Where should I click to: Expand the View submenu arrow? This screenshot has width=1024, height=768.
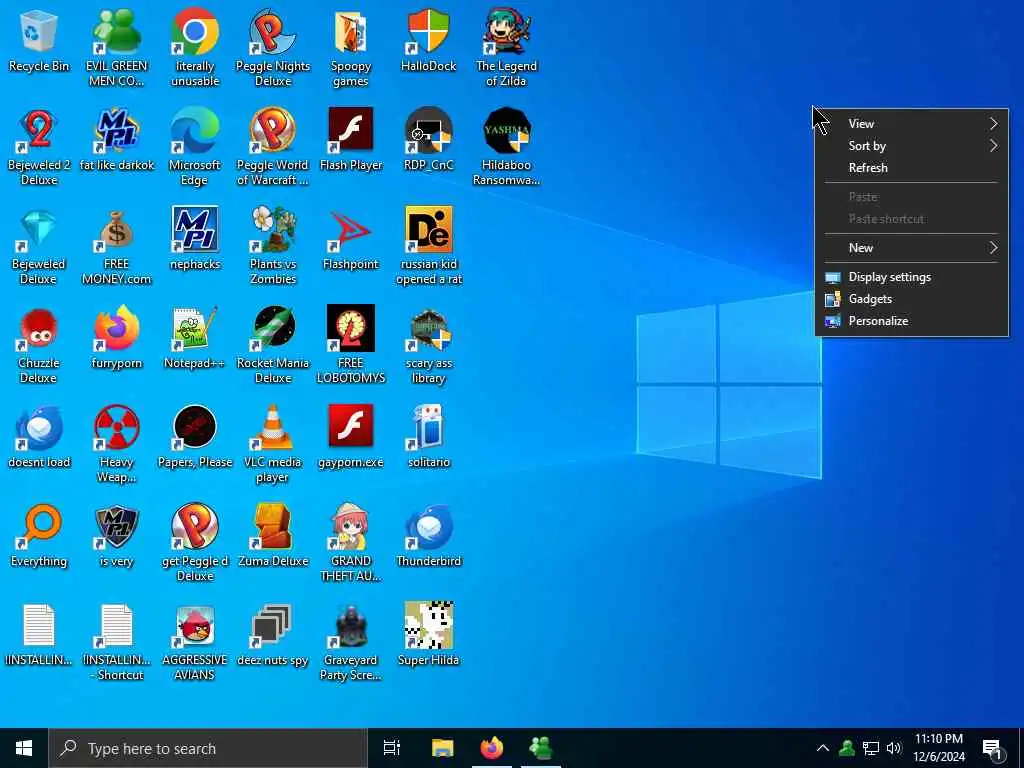click(993, 123)
